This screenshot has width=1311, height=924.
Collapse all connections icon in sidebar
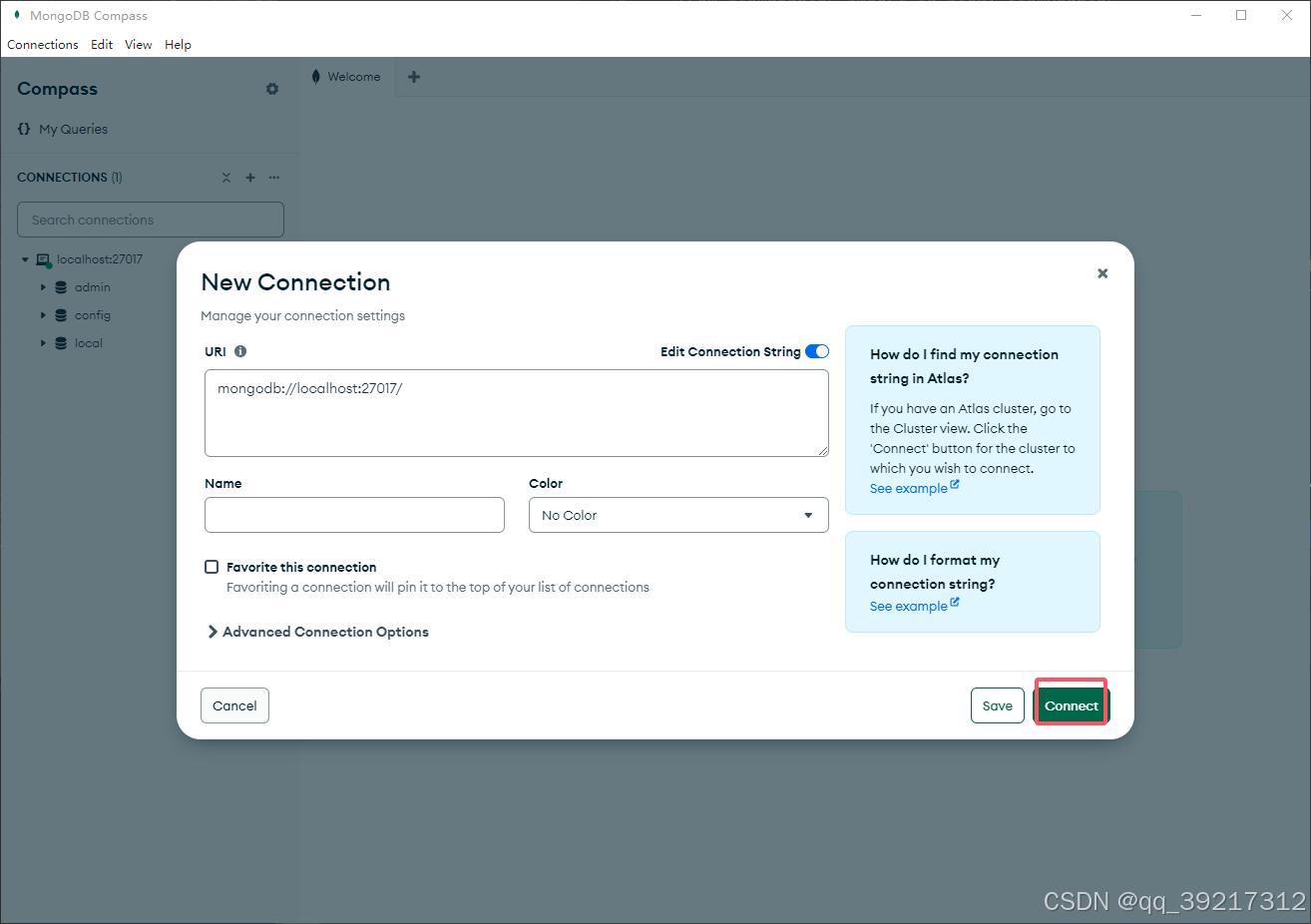(226, 178)
